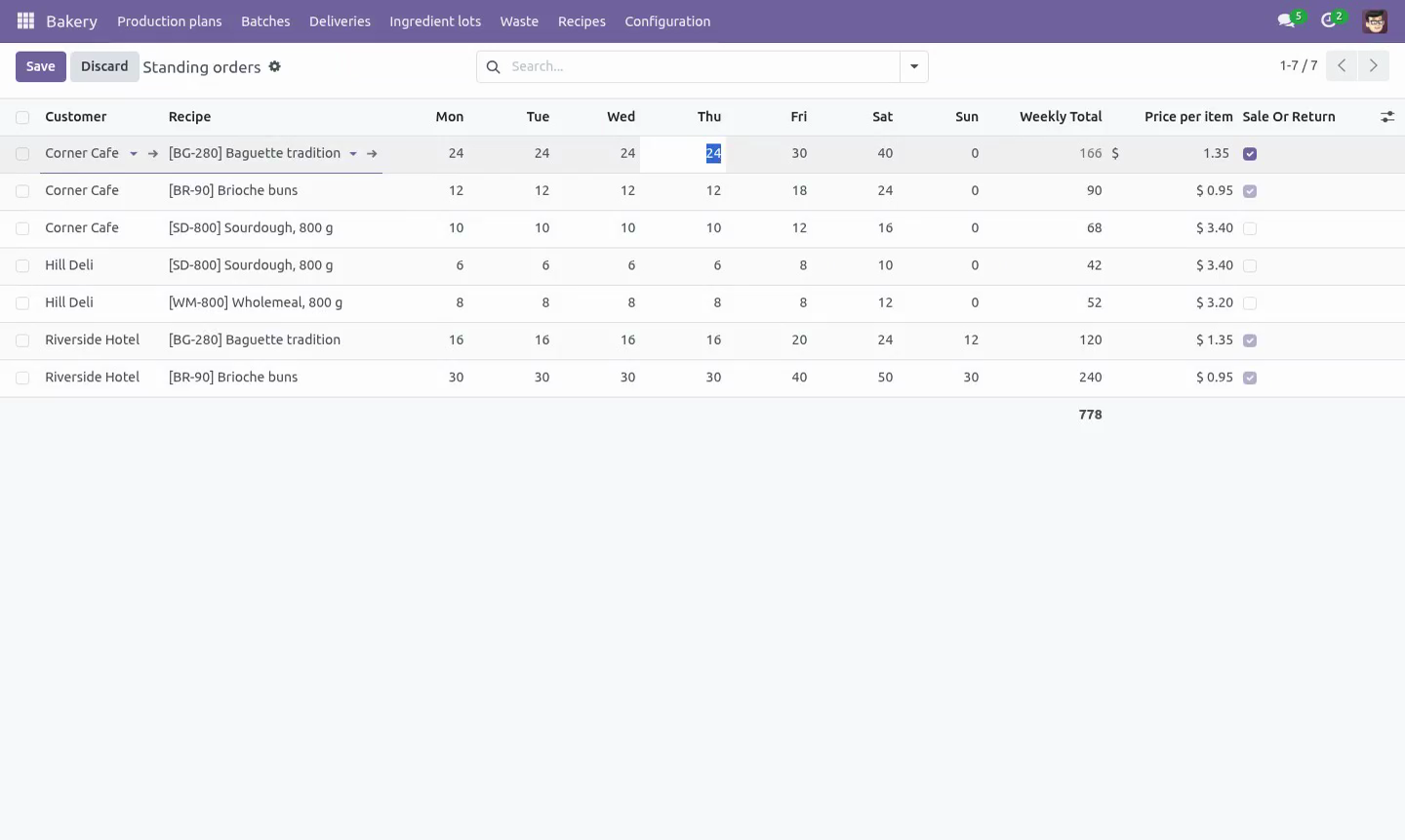
Task: Select the Corner Cafe Brioche buns row checkbox
Action: (22, 191)
